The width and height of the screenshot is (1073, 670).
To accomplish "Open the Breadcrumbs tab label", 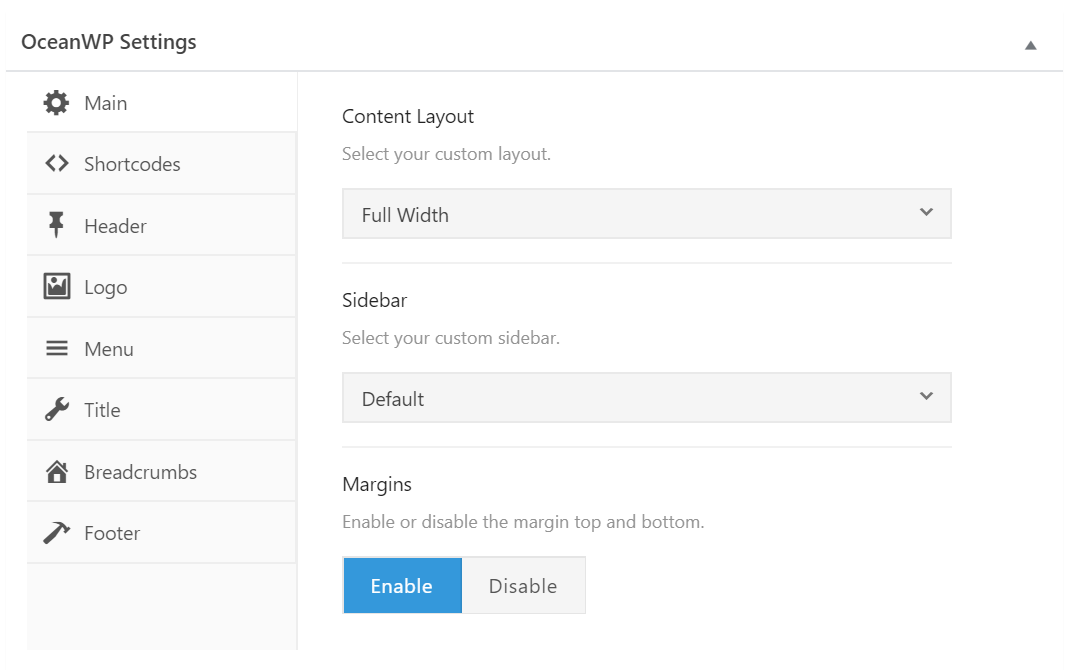I will [x=140, y=472].
